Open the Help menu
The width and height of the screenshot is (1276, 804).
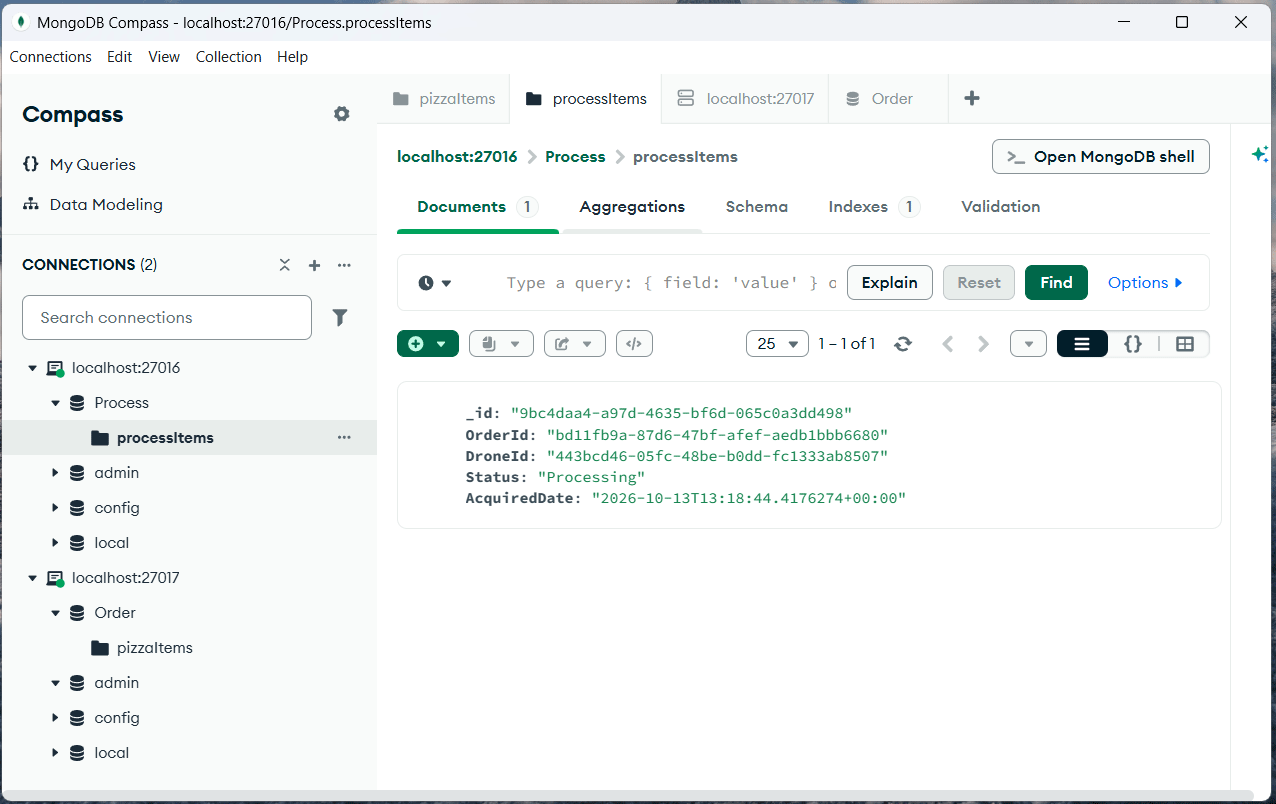pyautogui.click(x=292, y=57)
